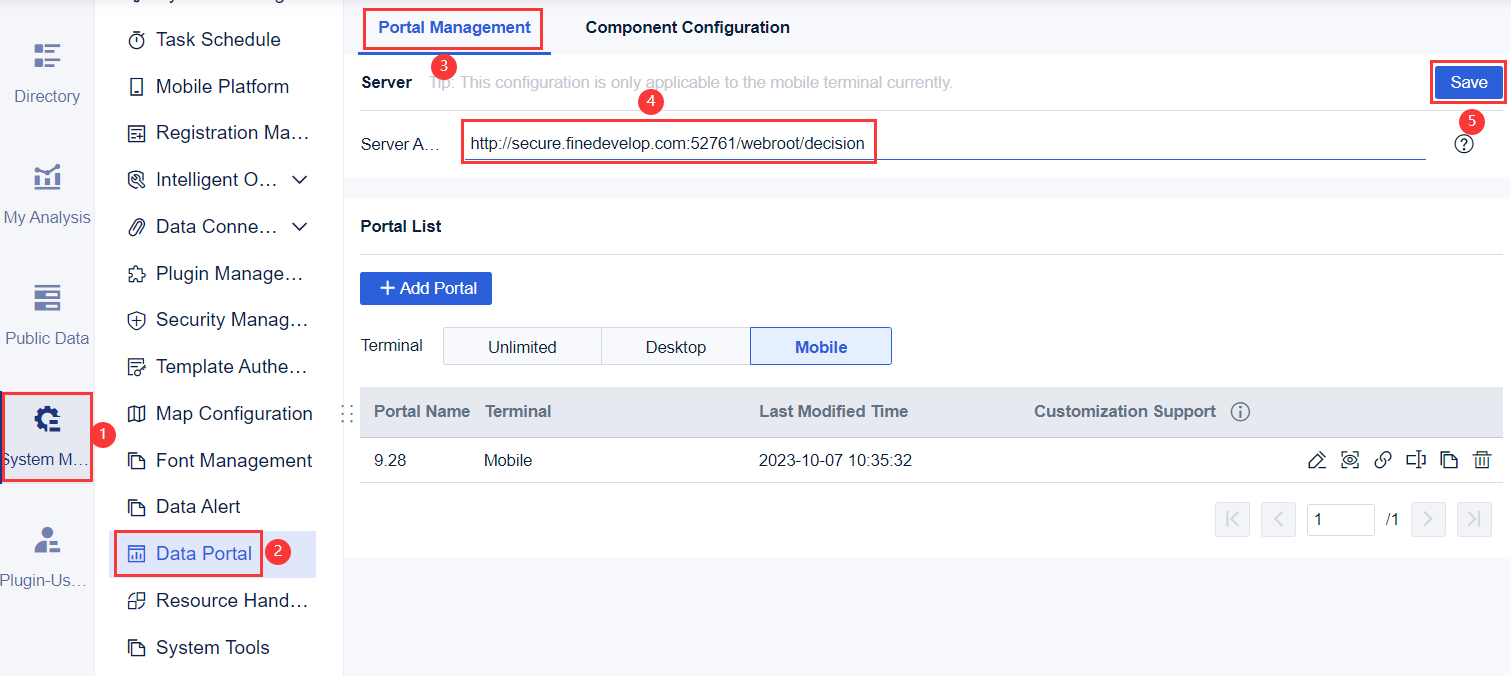Click the Customization Support info icon
Viewport: 1511px width, 676px height.
click(1241, 412)
